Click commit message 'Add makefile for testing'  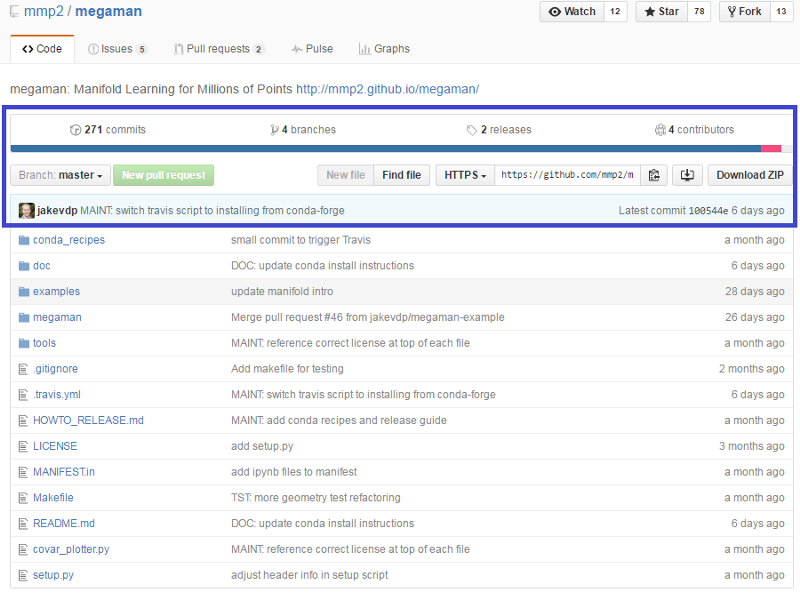287,368
